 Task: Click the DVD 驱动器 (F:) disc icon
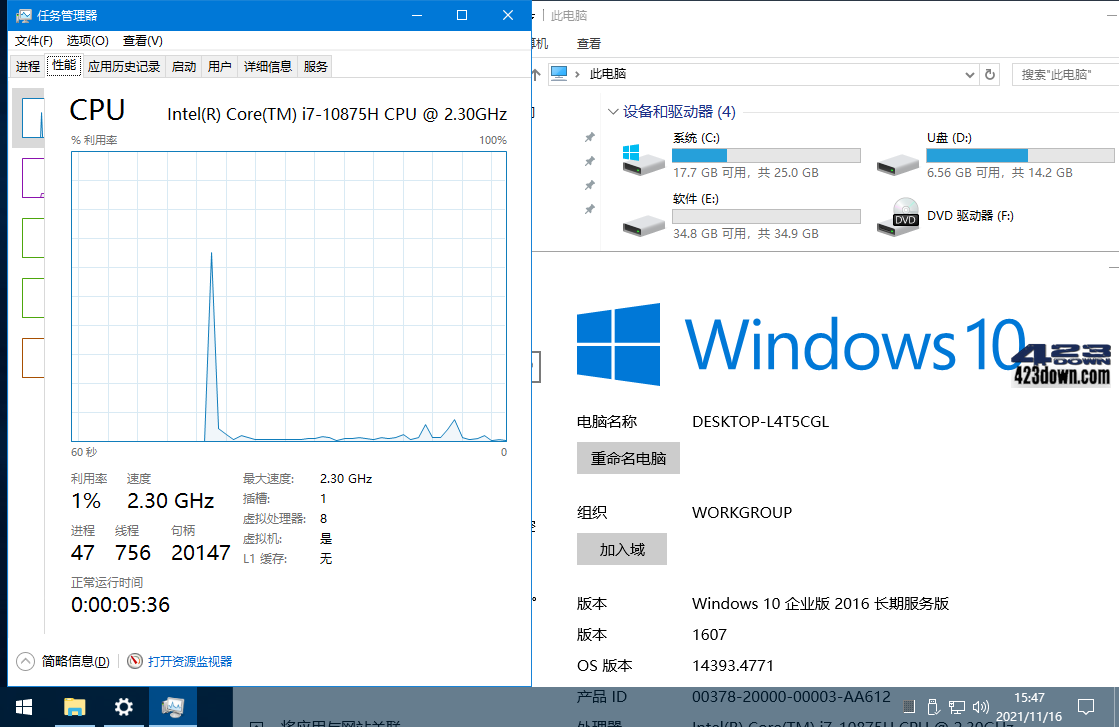click(898, 216)
